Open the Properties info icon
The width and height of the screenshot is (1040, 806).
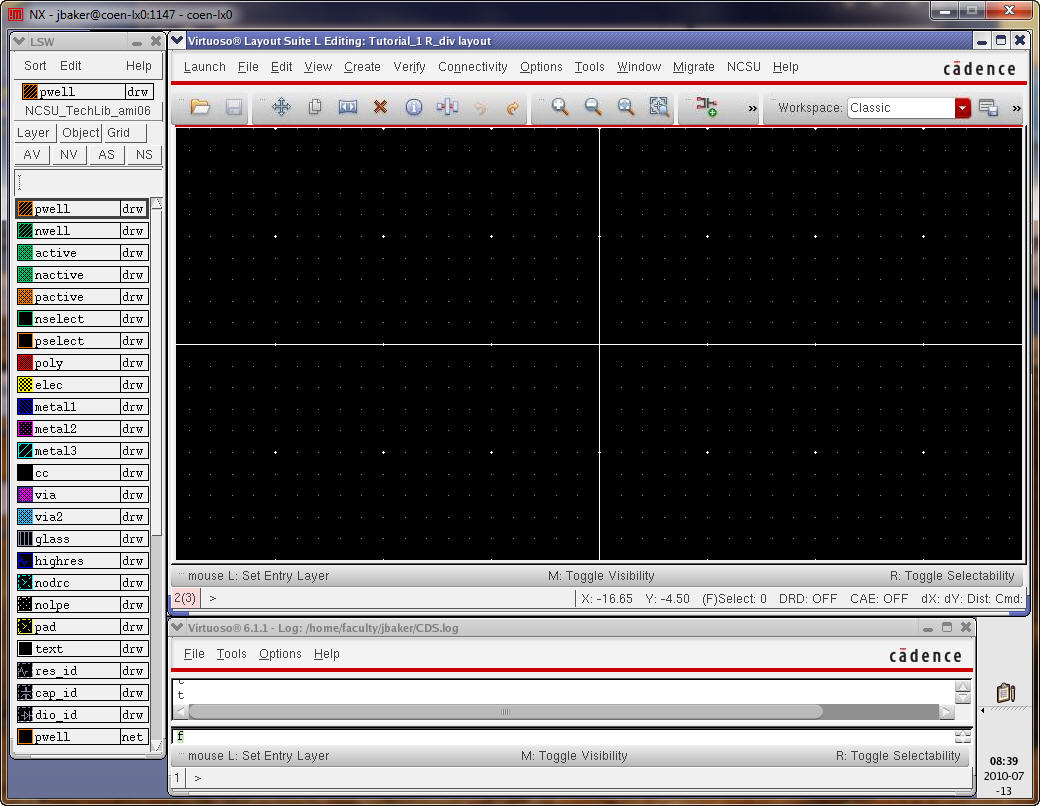pyautogui.click(x=413, y=107)
